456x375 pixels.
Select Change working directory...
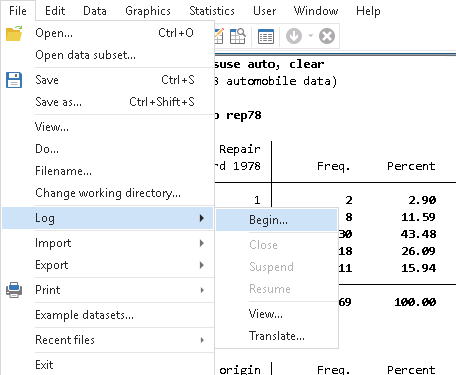(x=108, y=193)
